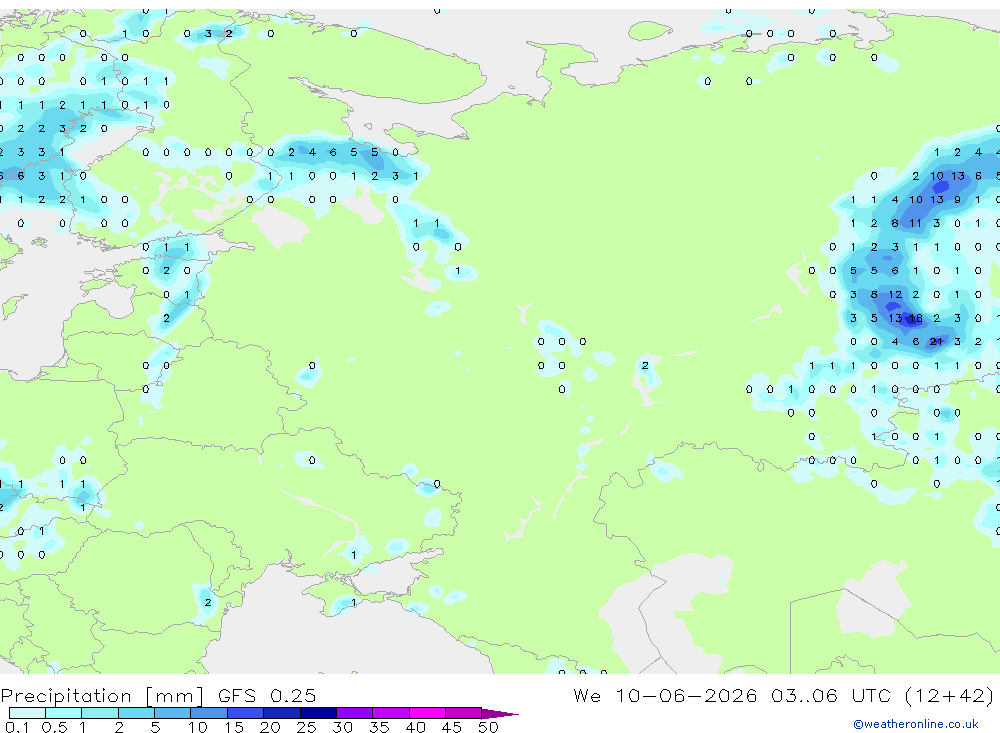Click the legend label '25'

[307, 727]
